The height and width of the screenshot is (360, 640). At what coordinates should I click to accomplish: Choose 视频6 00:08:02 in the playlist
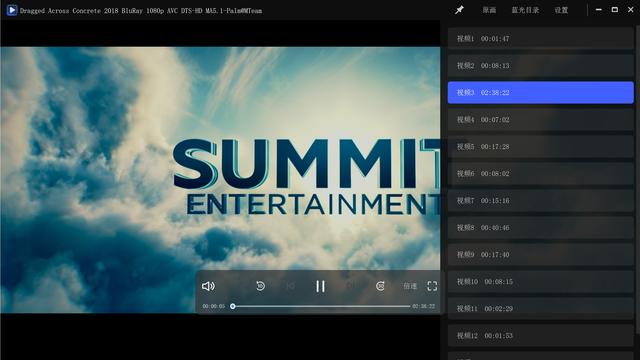[x=540, y=173]
